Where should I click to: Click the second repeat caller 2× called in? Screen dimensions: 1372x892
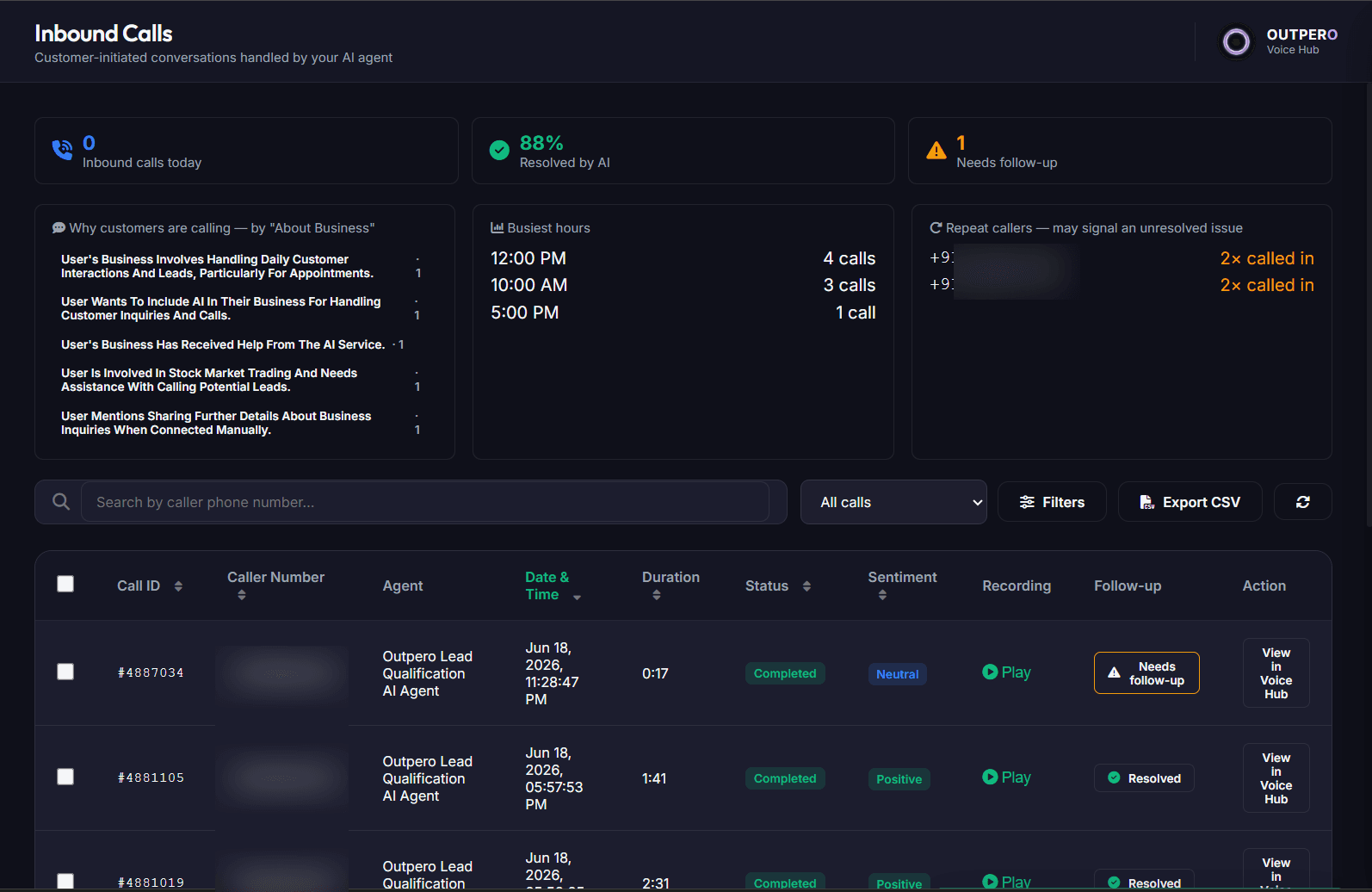pos(1266,285)
